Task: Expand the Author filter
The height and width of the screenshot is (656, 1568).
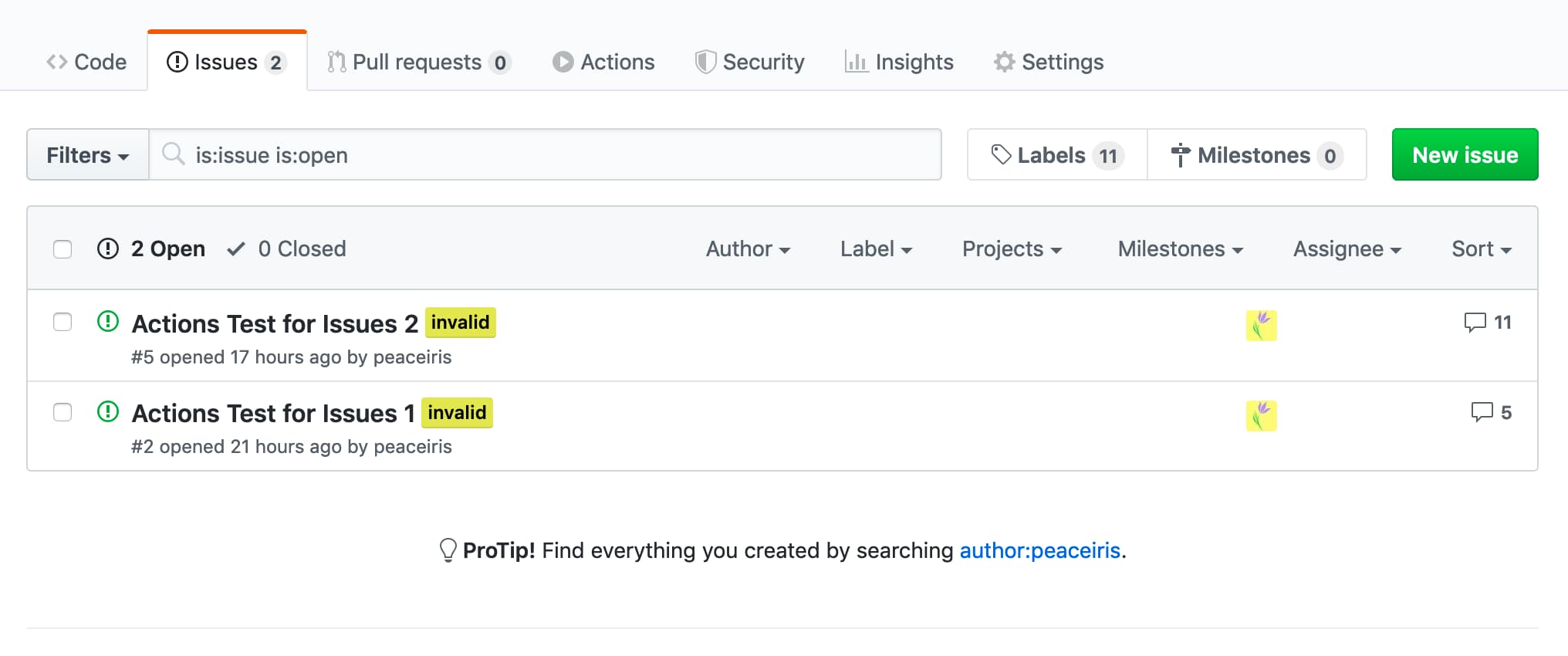Action: [747, 249]
